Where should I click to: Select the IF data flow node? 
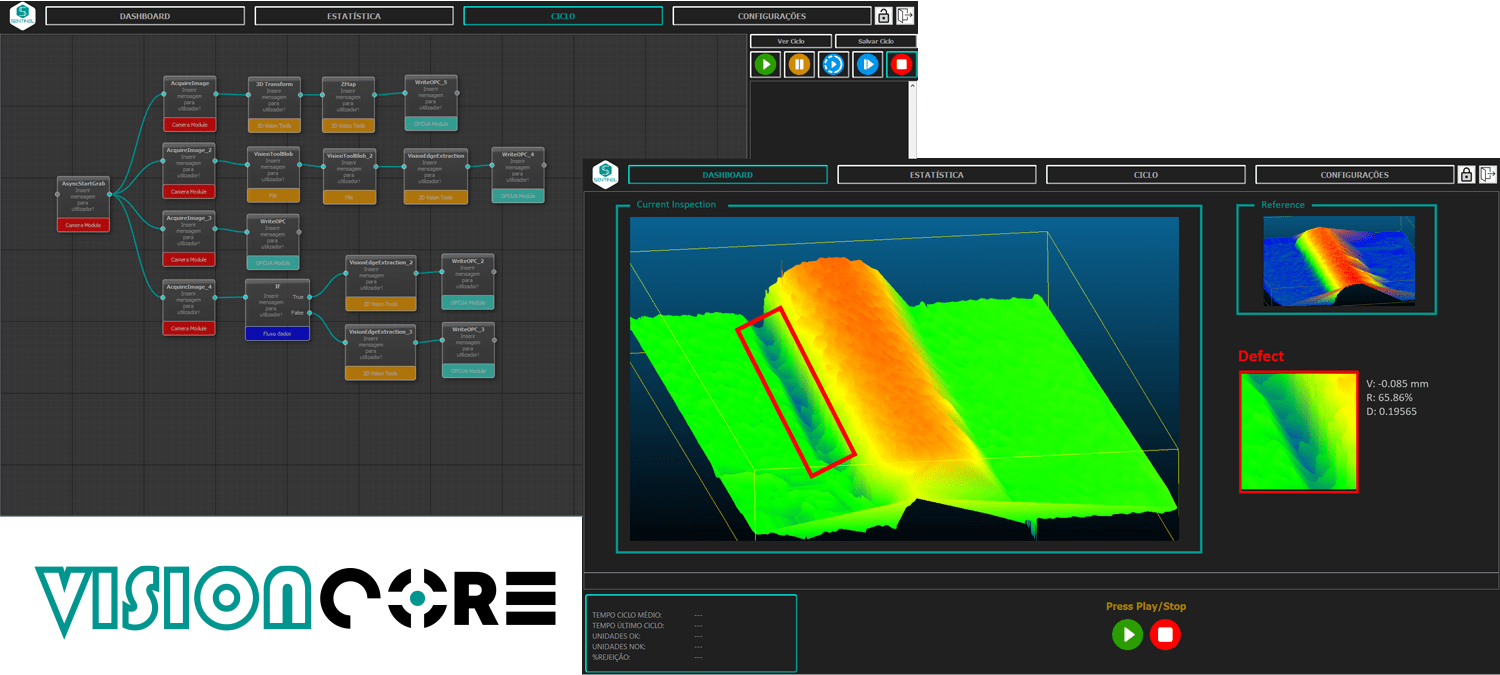click(x=277, y=310)
